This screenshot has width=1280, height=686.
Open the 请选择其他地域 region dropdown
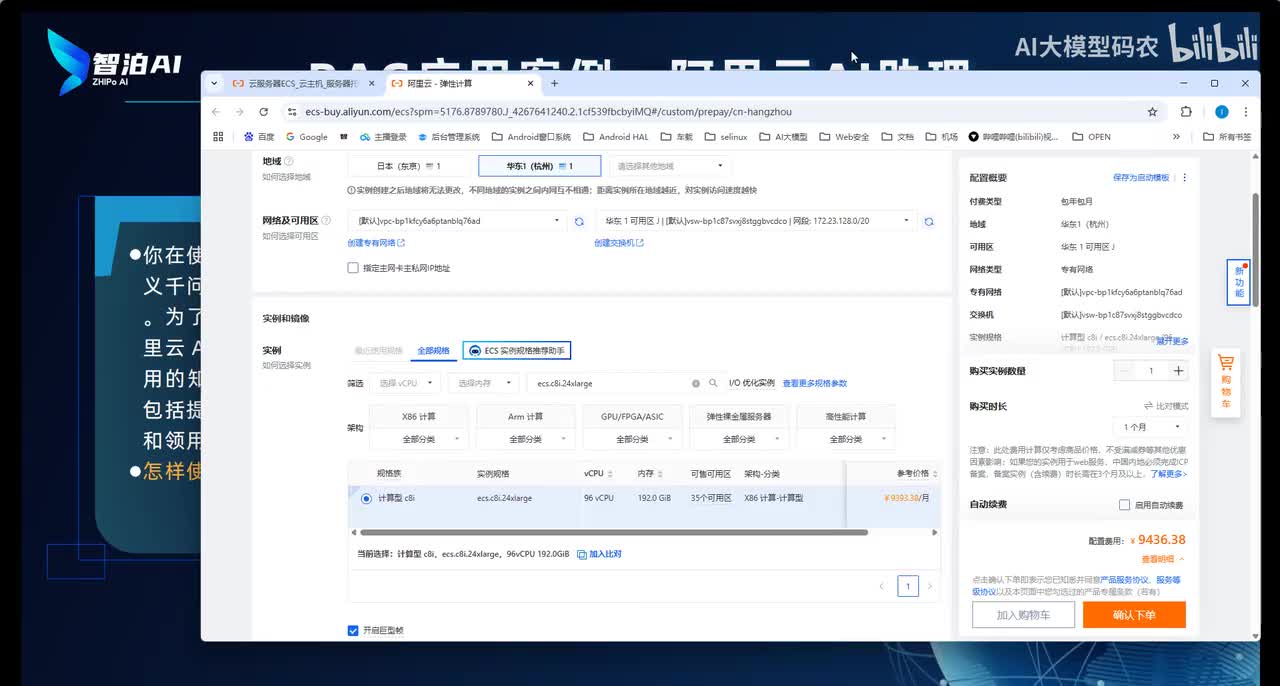click(x=670, y=166)
